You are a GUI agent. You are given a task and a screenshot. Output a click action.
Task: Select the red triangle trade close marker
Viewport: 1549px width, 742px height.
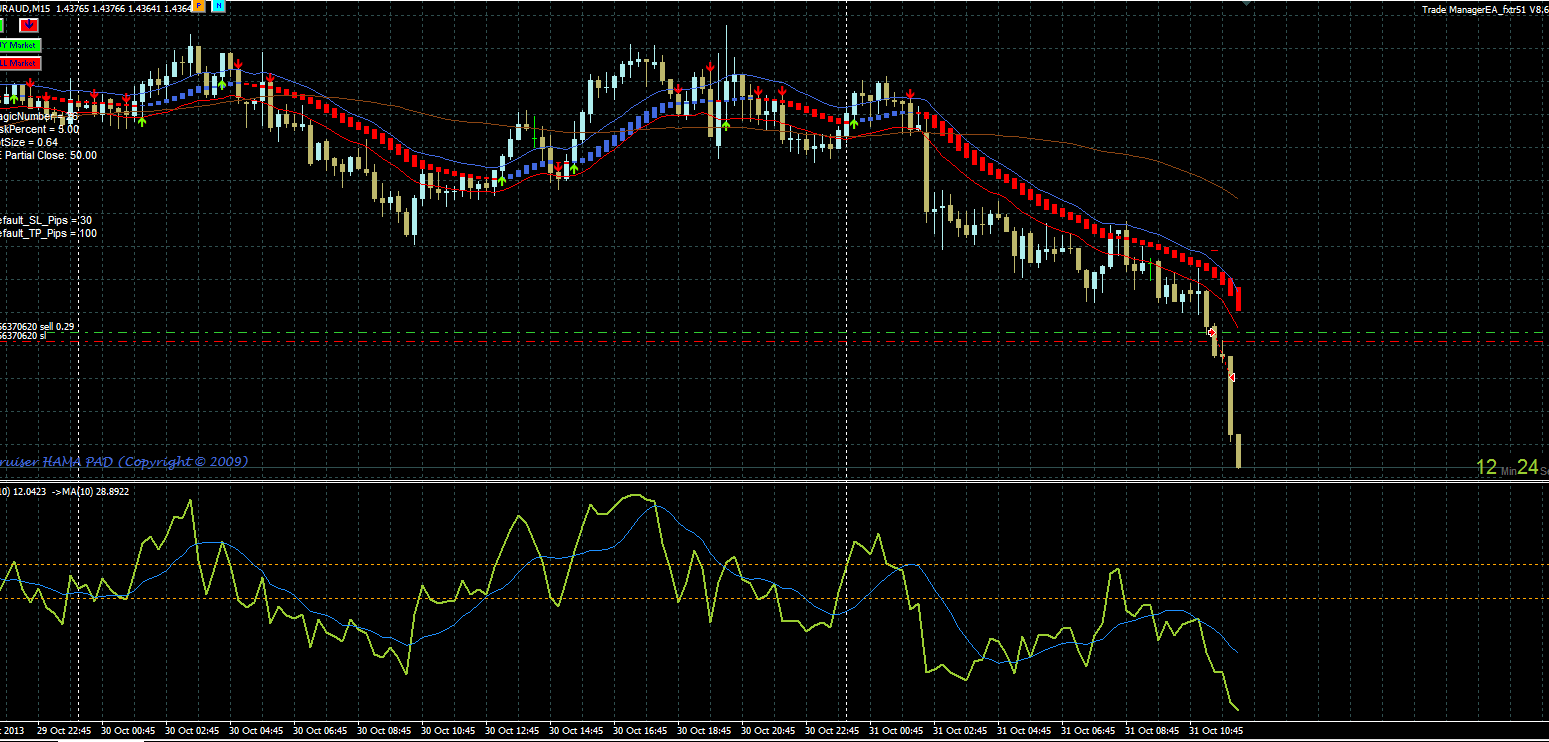(1232, 377)
